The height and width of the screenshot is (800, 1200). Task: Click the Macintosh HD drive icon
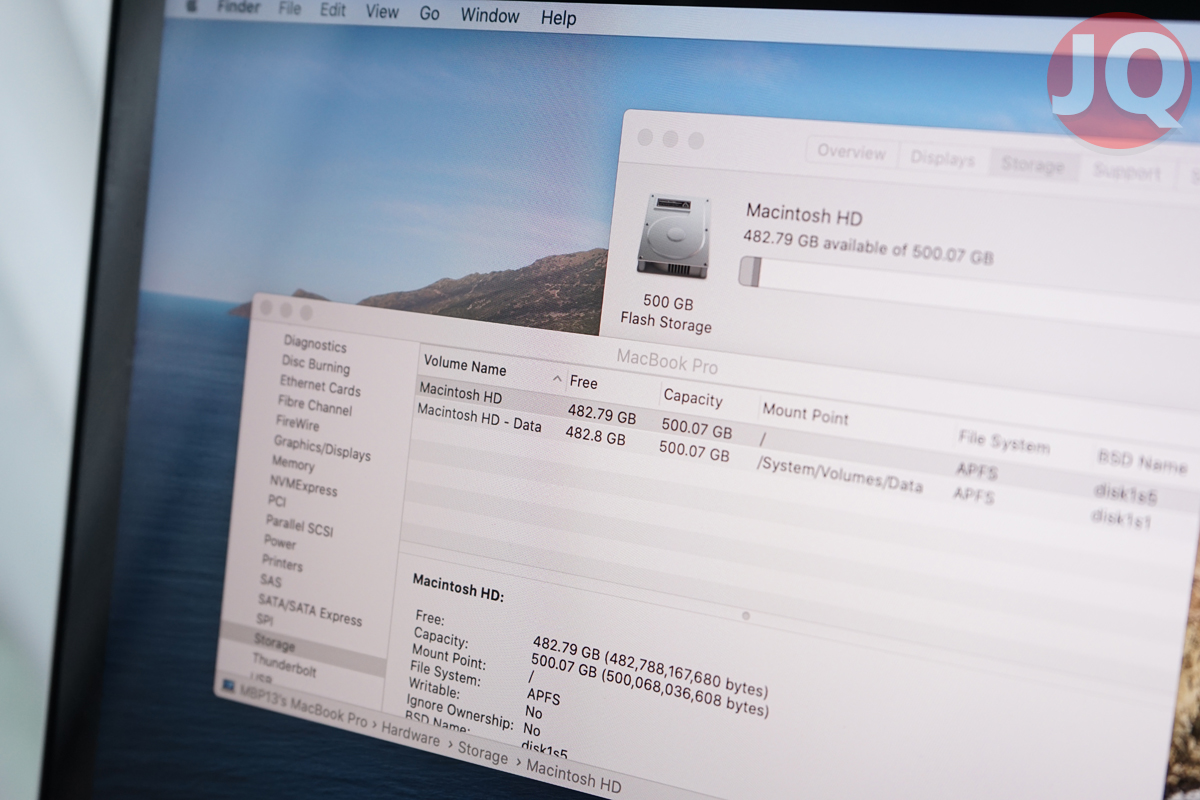pos(673,237)
